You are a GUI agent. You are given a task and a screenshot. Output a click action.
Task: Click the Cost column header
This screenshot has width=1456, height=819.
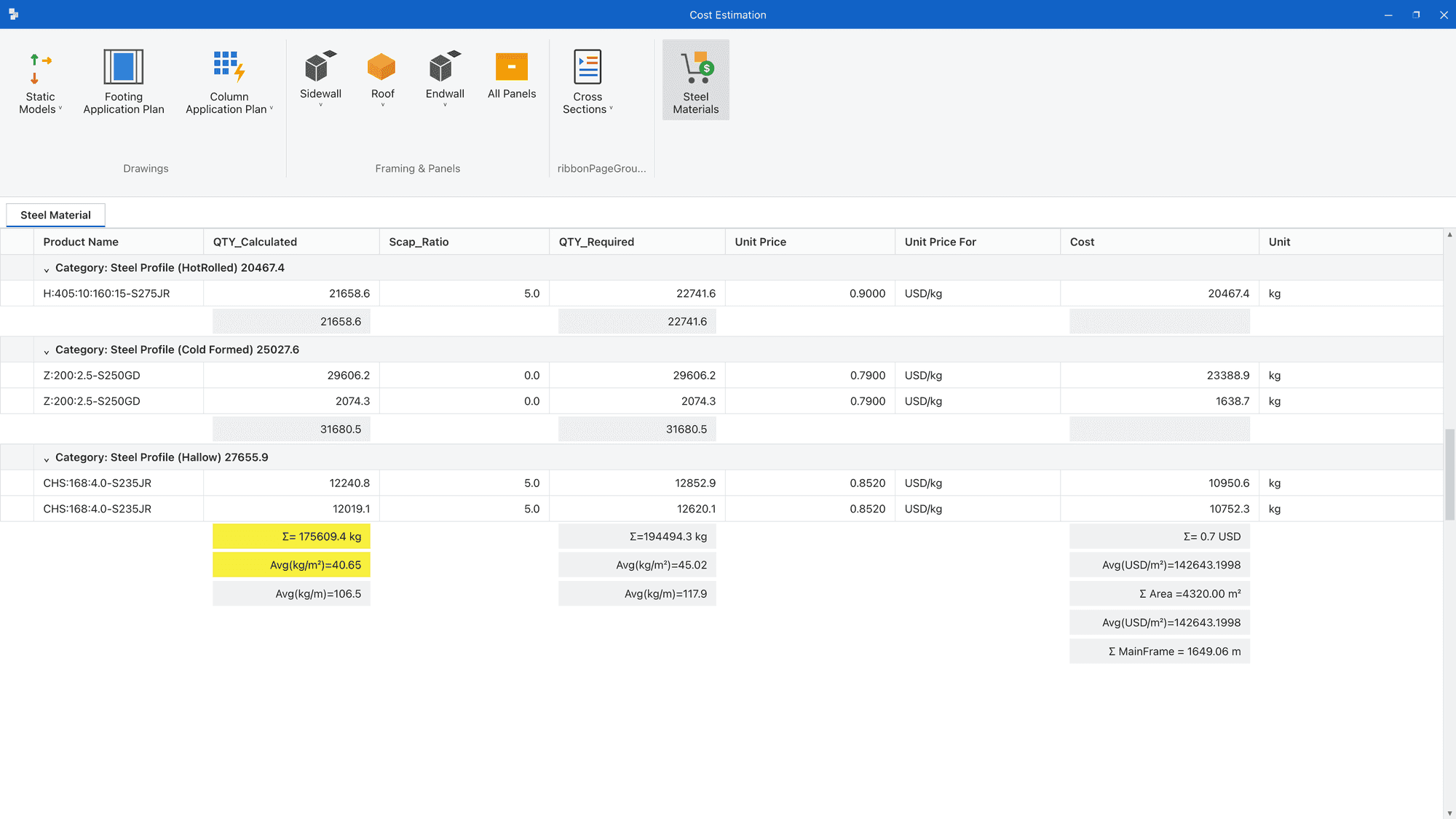(1160, 242)
